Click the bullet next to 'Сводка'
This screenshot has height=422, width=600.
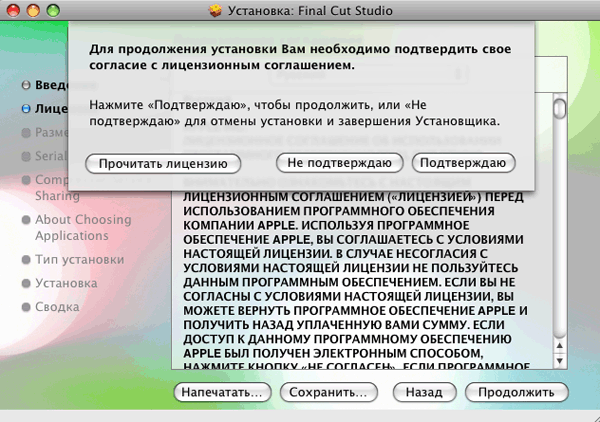click(x=26, y=307)
